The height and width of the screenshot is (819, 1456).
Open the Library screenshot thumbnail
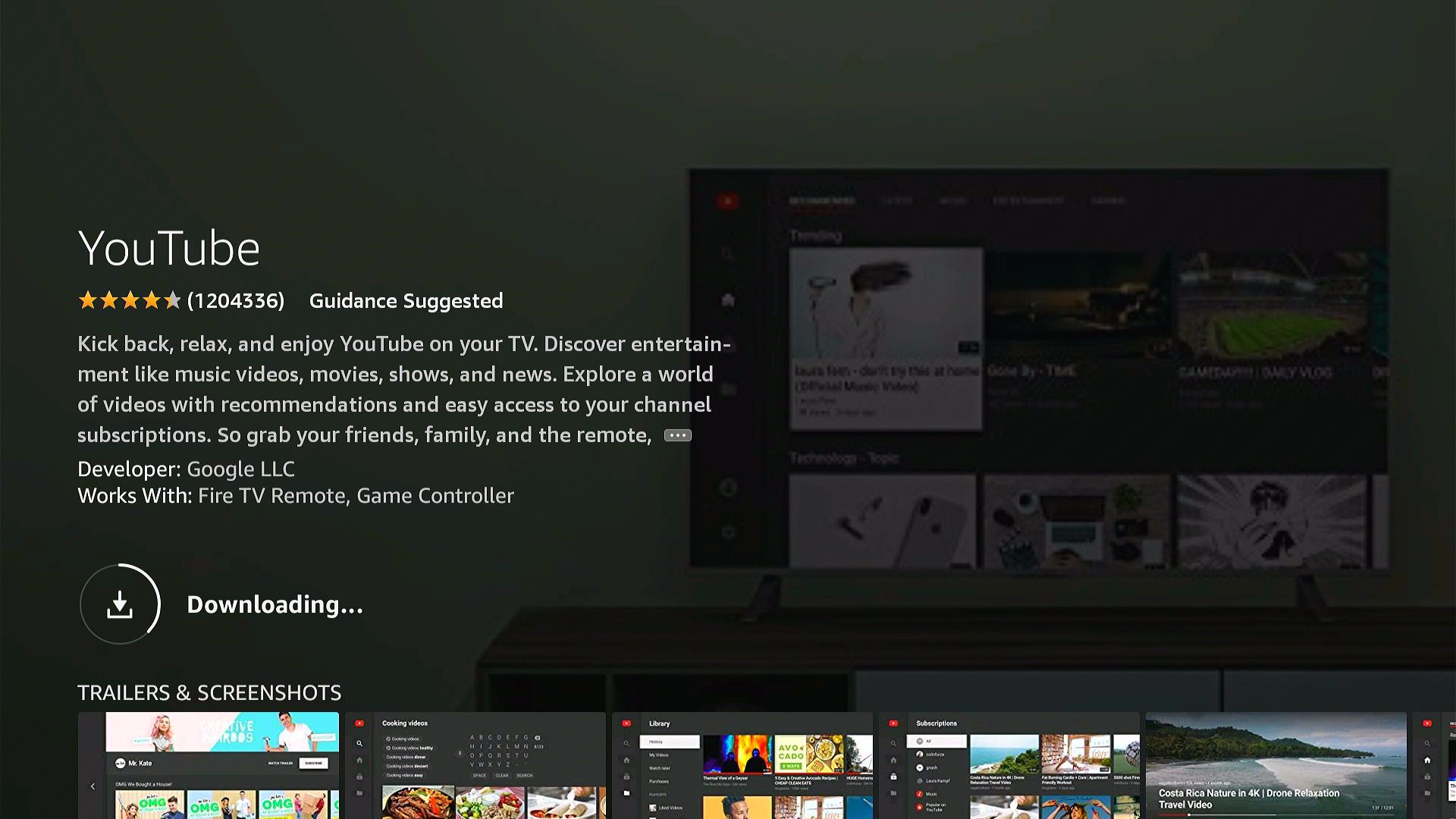click(x=742, y=765)
